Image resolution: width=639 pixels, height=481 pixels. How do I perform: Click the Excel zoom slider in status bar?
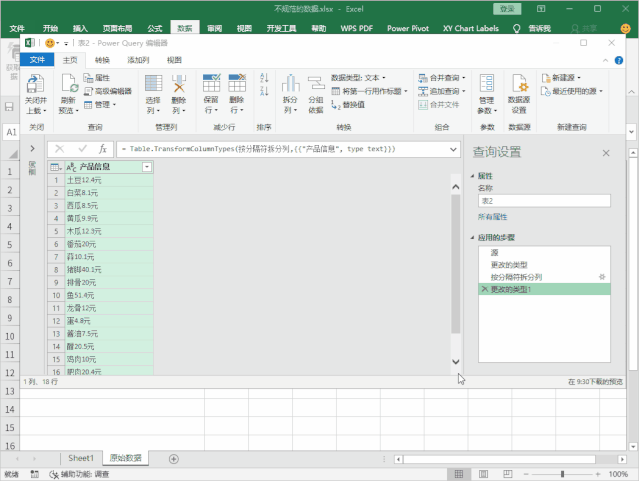(562, 474)
